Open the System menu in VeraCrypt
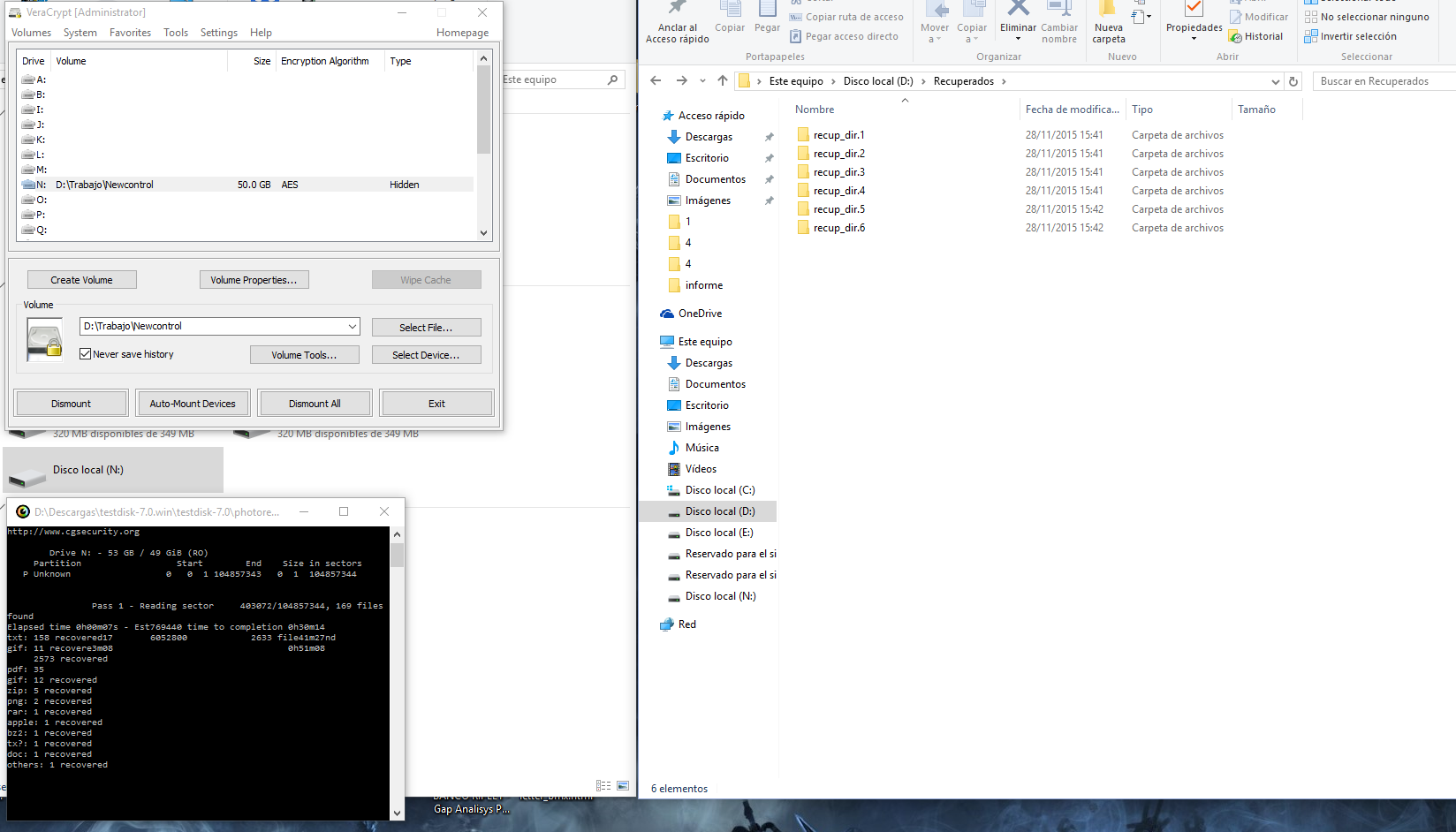1456x832 pixels. (80, 33)
